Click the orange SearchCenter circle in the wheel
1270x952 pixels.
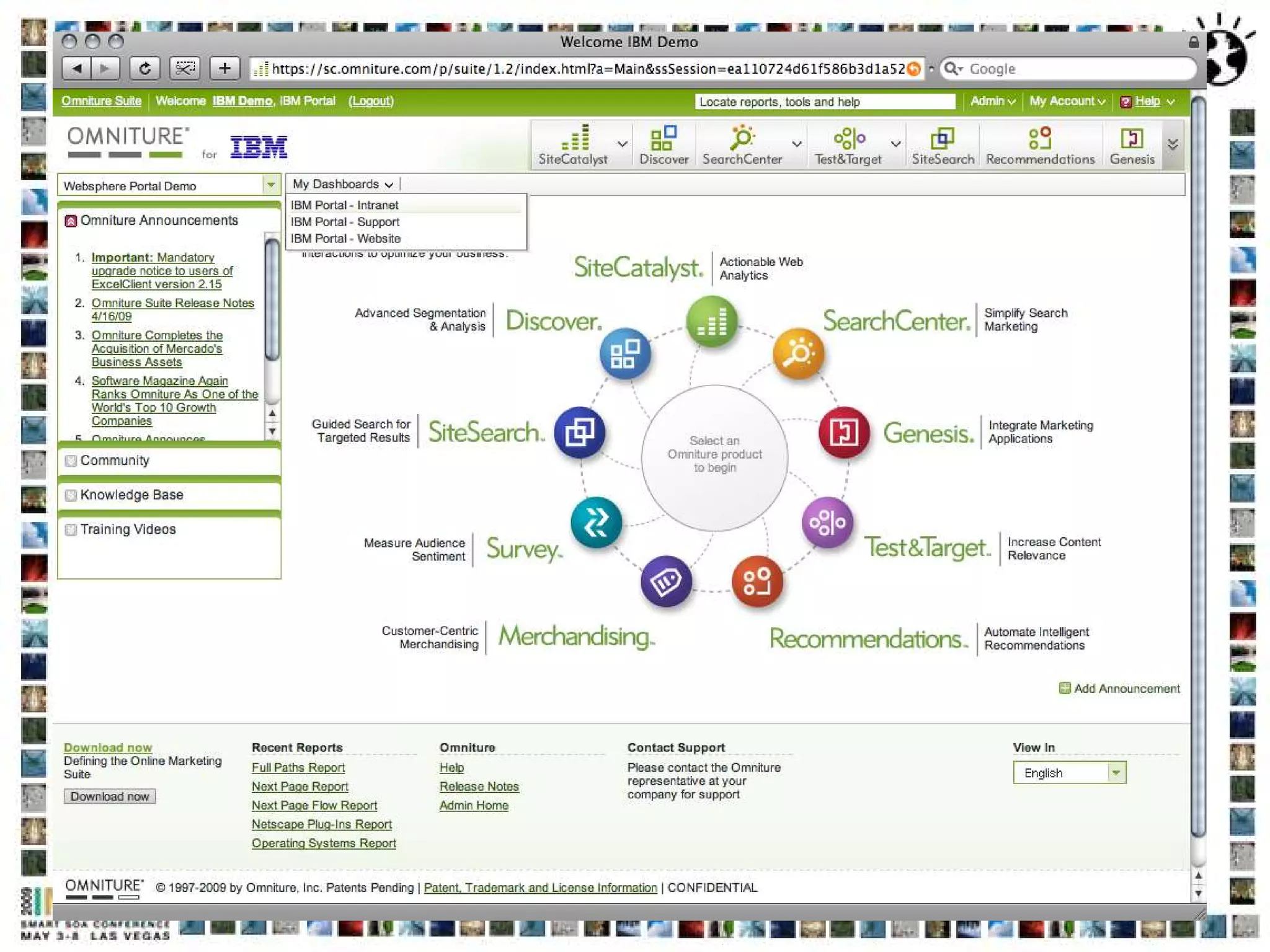[799, 353]
